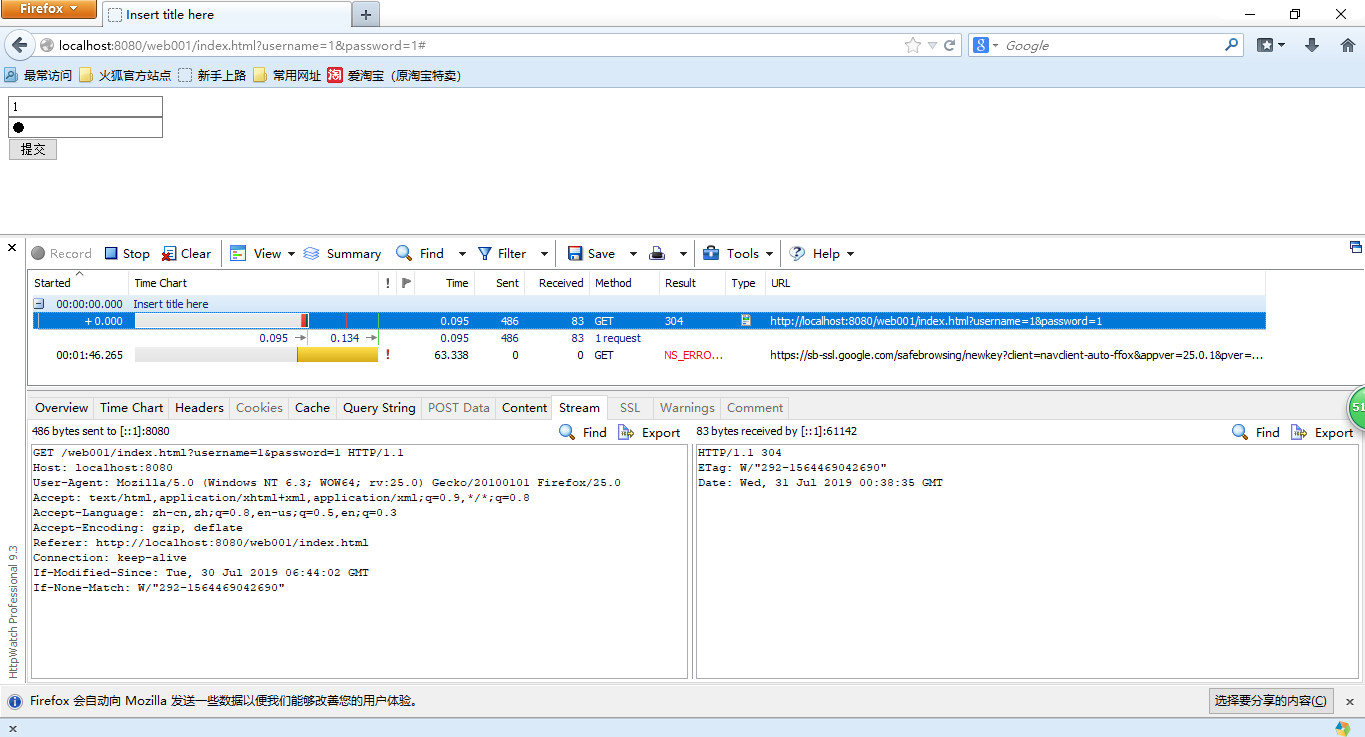Click Export in the response stream pane
The height and width of the screenshot is (737, 1365).
tap(1322, 432)
